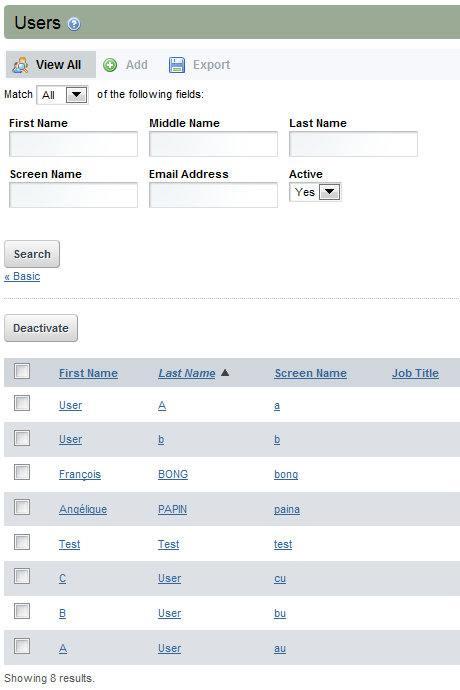Click the View All users icon
Image resolution: width=460 pixels, height=690 pixels.
point(21,65)
